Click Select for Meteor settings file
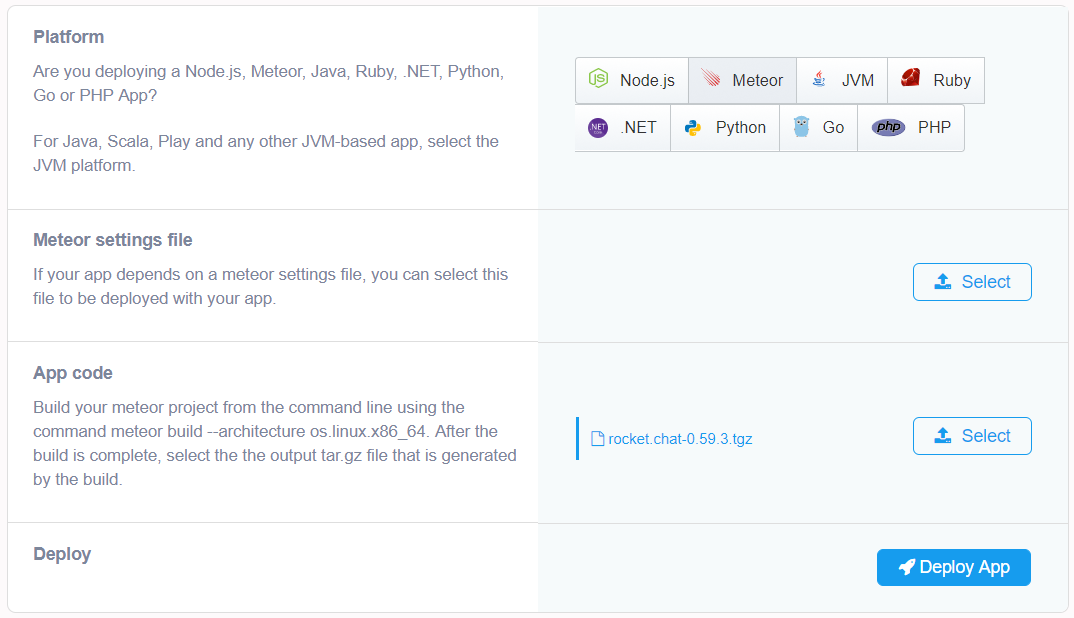The height and width of the screenshot is (618, 1074). point(972,282)
